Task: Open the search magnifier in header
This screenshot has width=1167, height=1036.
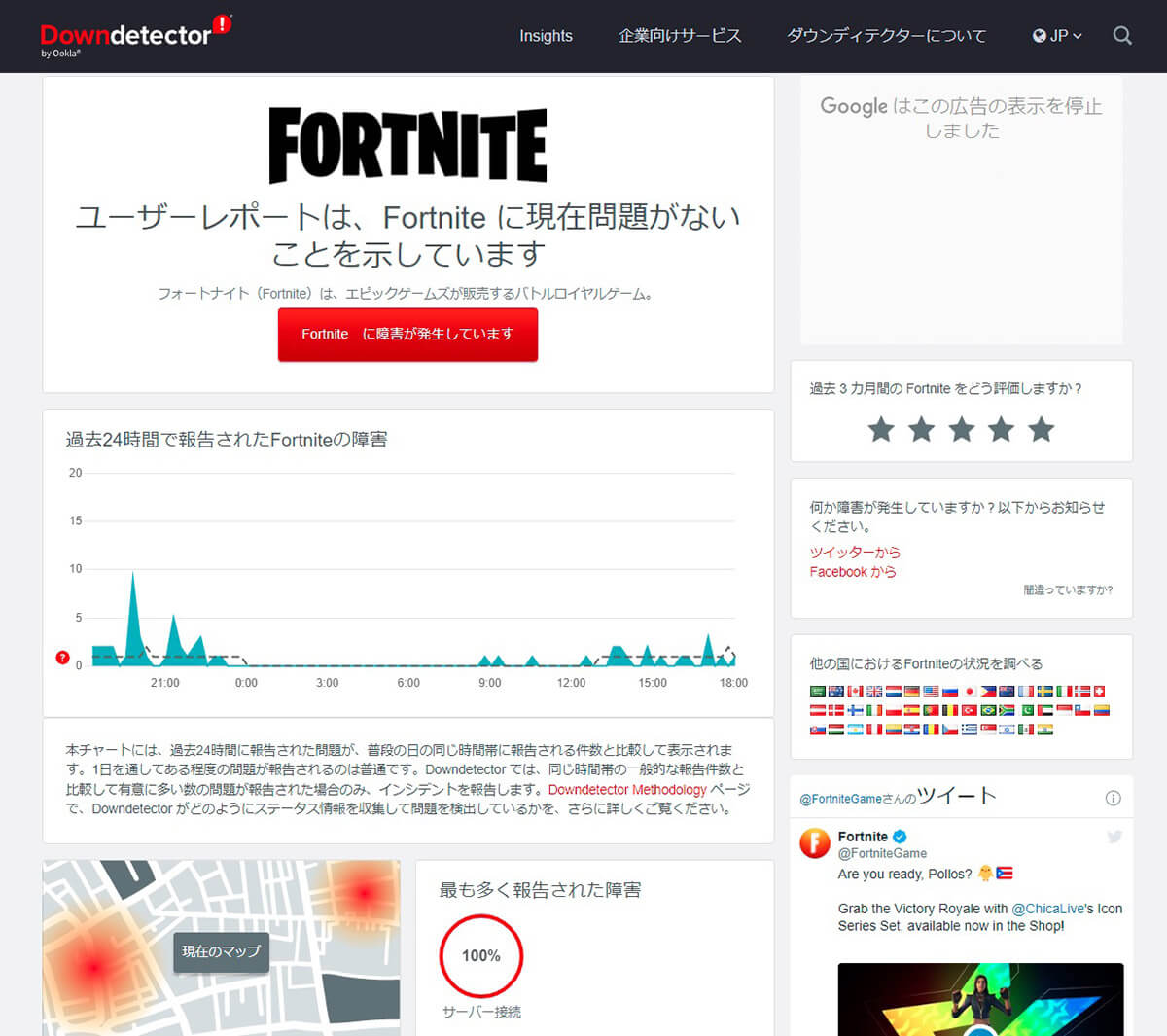Action: point(1122,36)
